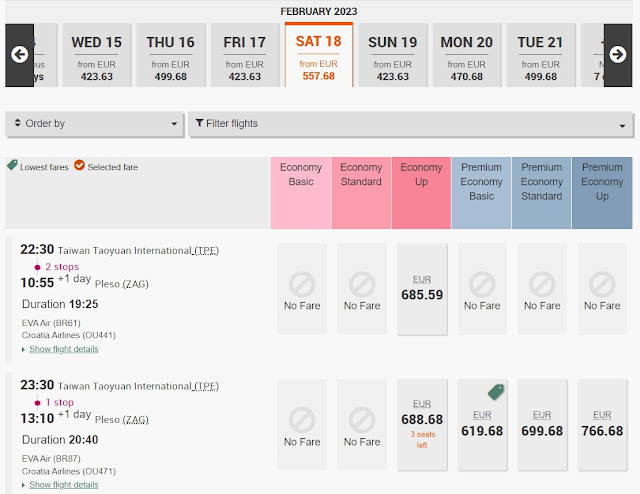640x494 pixels.
Task: Open the Order by dropdown
Action: tap(95, 124)
